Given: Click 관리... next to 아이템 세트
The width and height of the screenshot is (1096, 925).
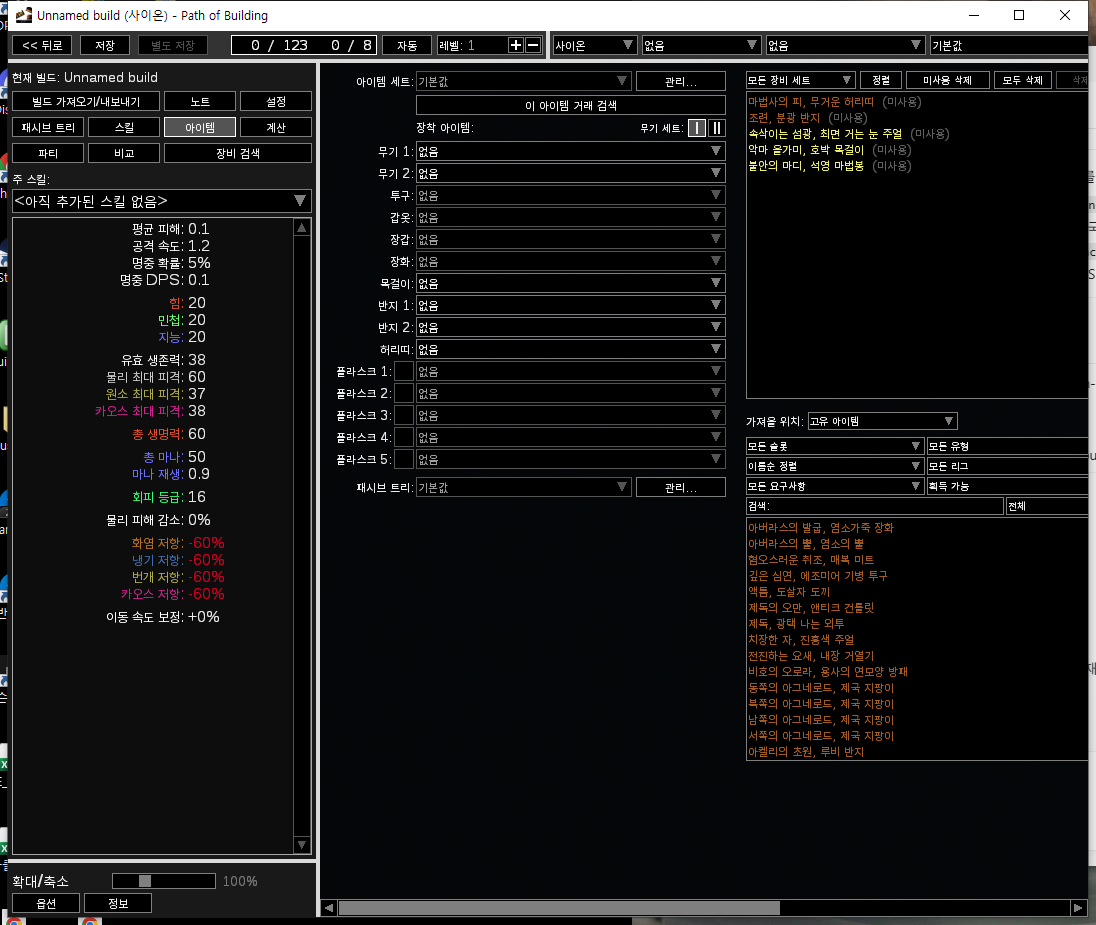Looking at the screenshot, I should (x=681, y=81).
